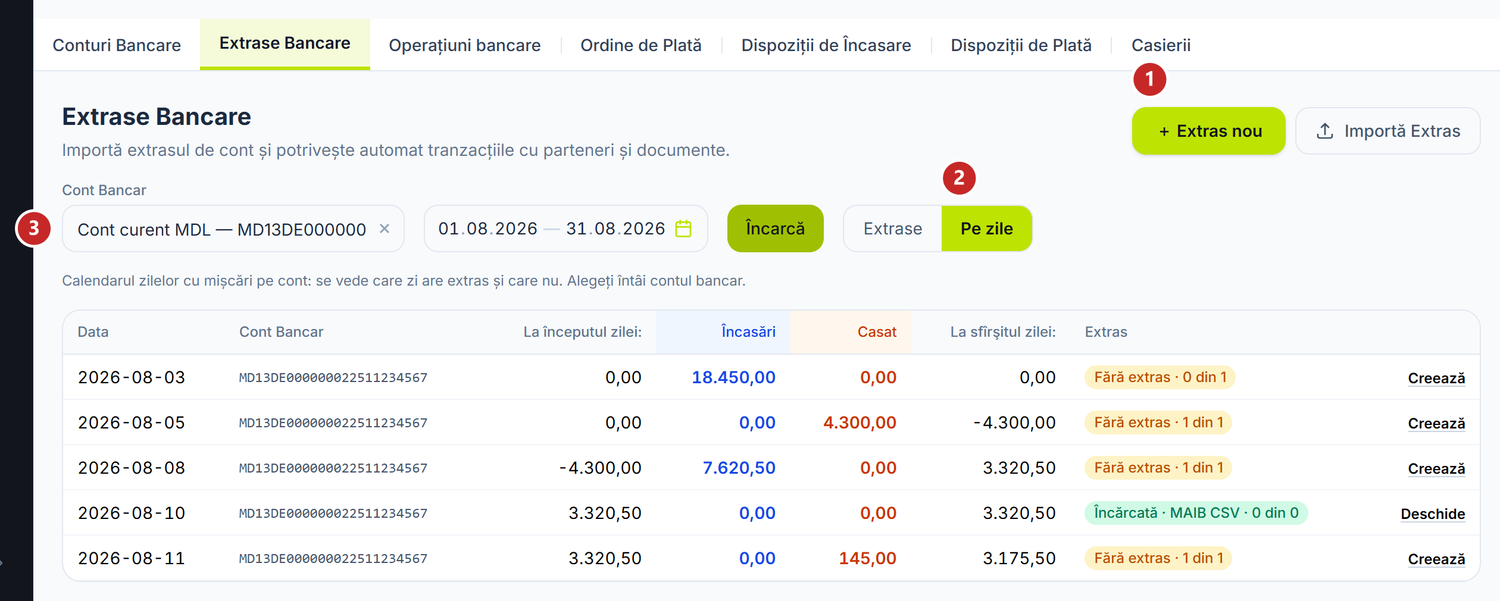
Task: Select the date cell 2026-08-10
Action: pyautogui.click(x=131, y=512)
